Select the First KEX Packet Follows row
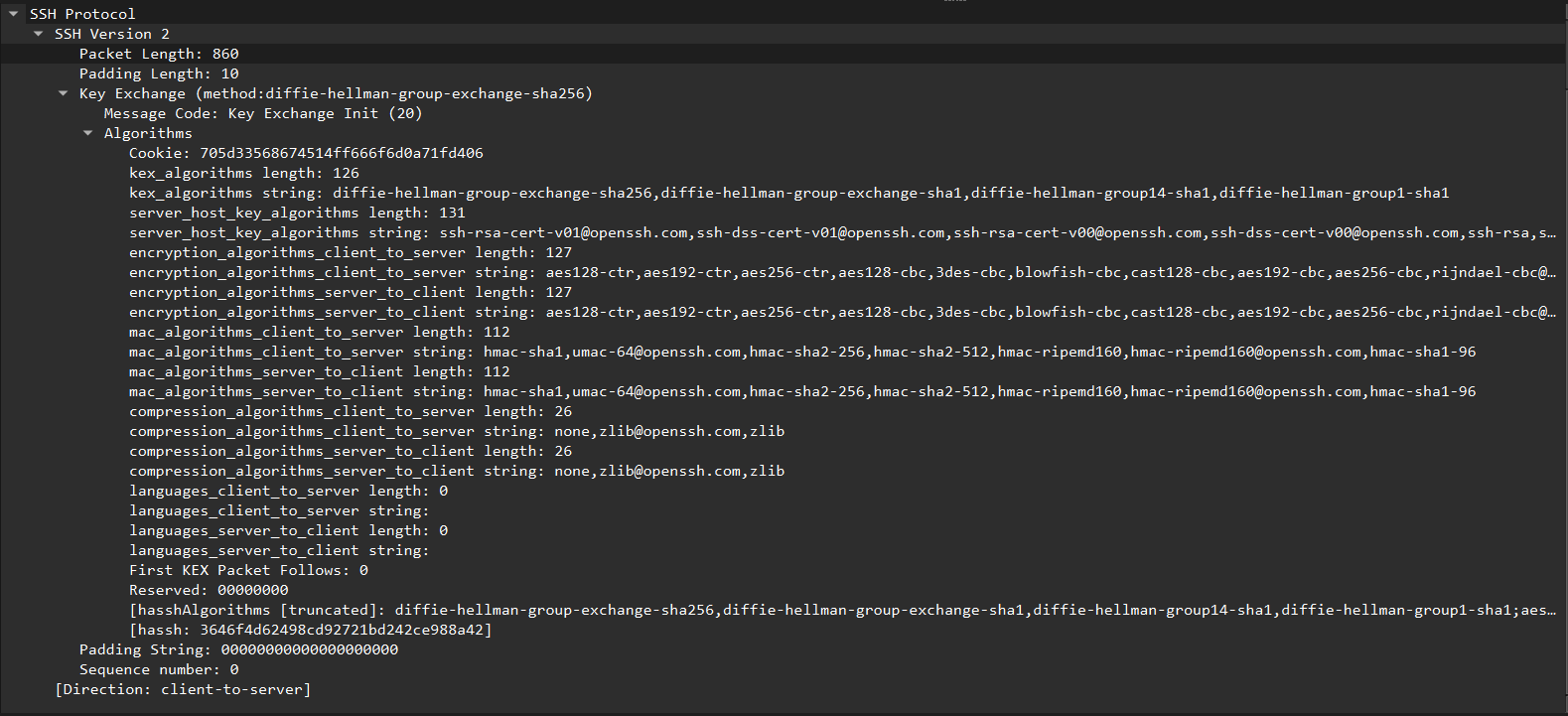This screenshot has height=716, width=1568. pos(248,570)
